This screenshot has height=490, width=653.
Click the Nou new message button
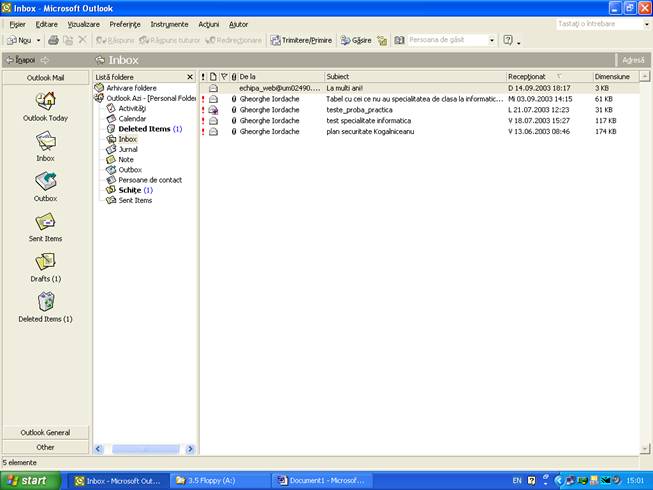coord(20,40)
